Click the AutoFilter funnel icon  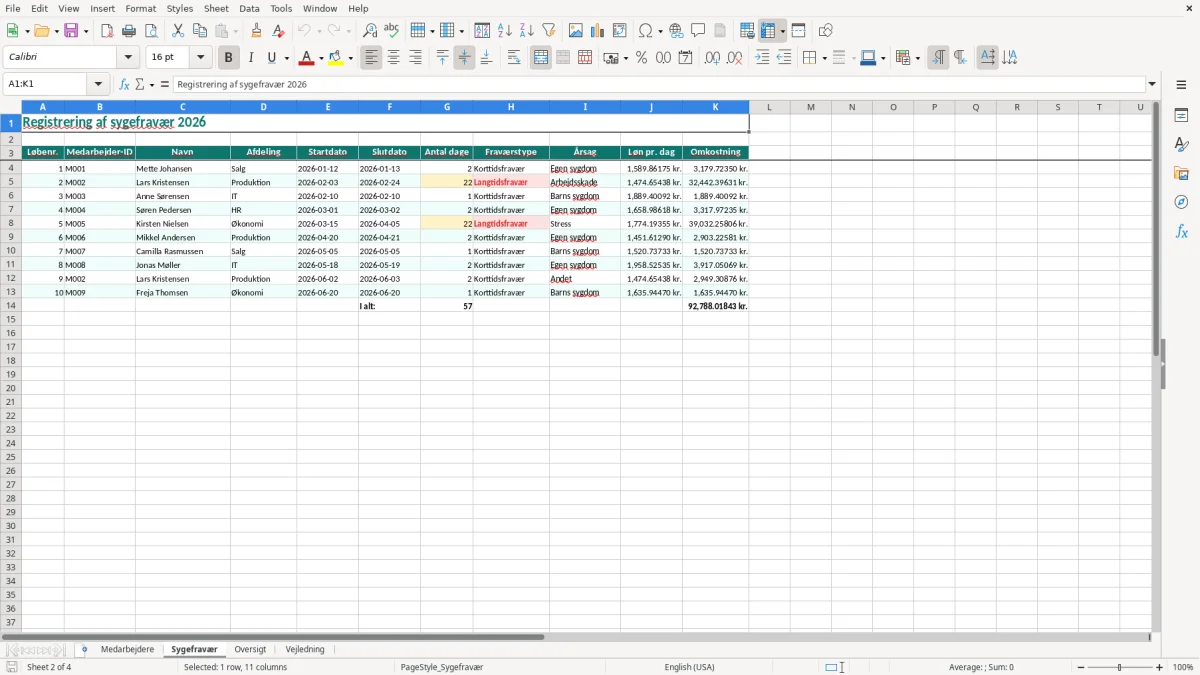pyautogui.click(x=548, y=31)
